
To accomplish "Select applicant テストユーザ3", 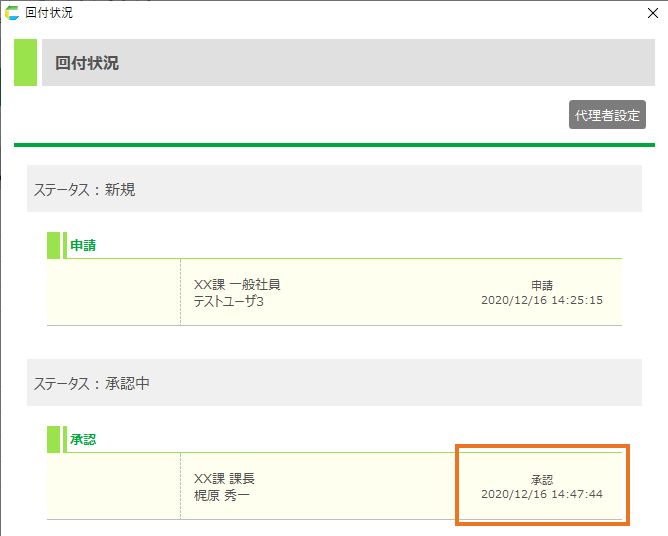I will tap(229, 301).
